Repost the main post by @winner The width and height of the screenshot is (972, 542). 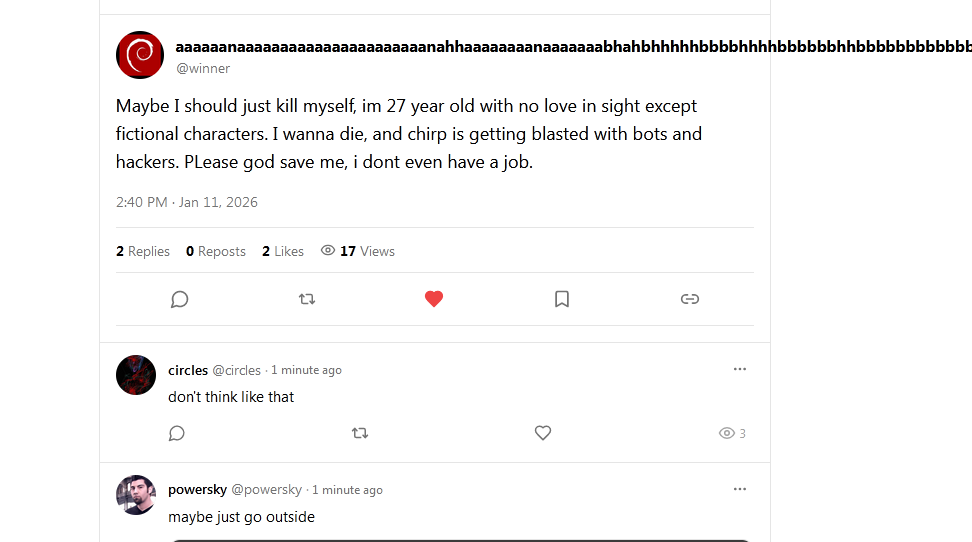[x=307, y=299]
